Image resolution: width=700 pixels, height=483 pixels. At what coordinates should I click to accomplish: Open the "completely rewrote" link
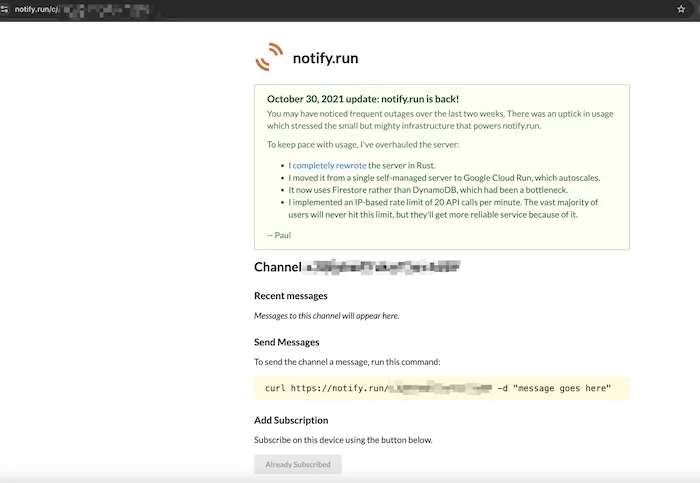point(329,164)
